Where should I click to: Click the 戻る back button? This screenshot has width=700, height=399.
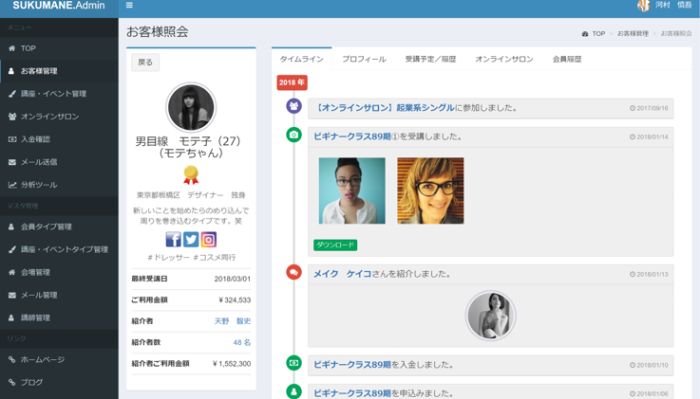[145, 62]
